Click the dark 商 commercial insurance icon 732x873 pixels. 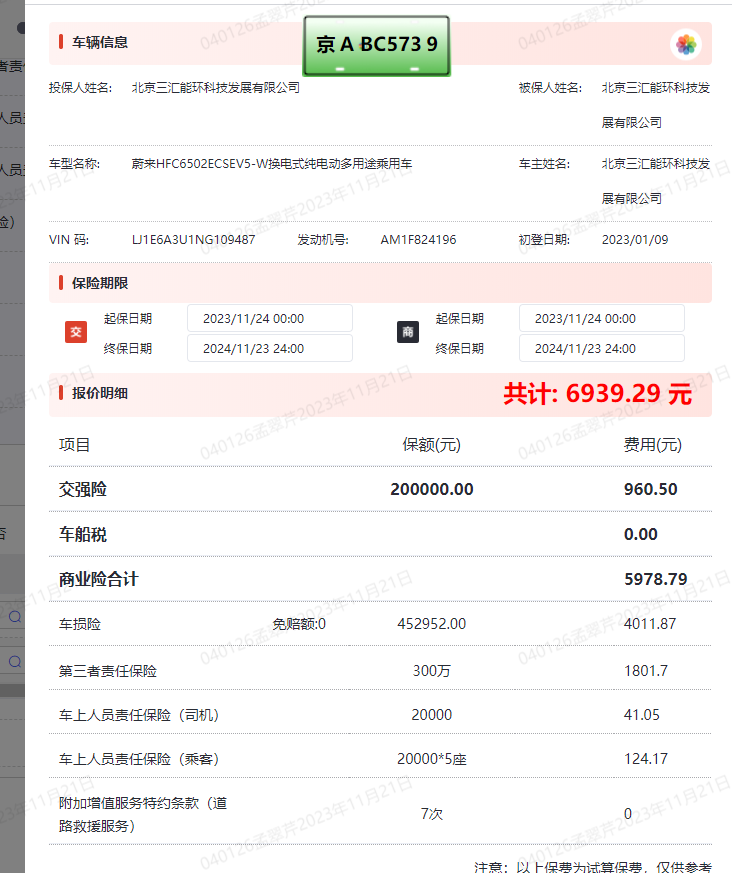tap(407, 333)
